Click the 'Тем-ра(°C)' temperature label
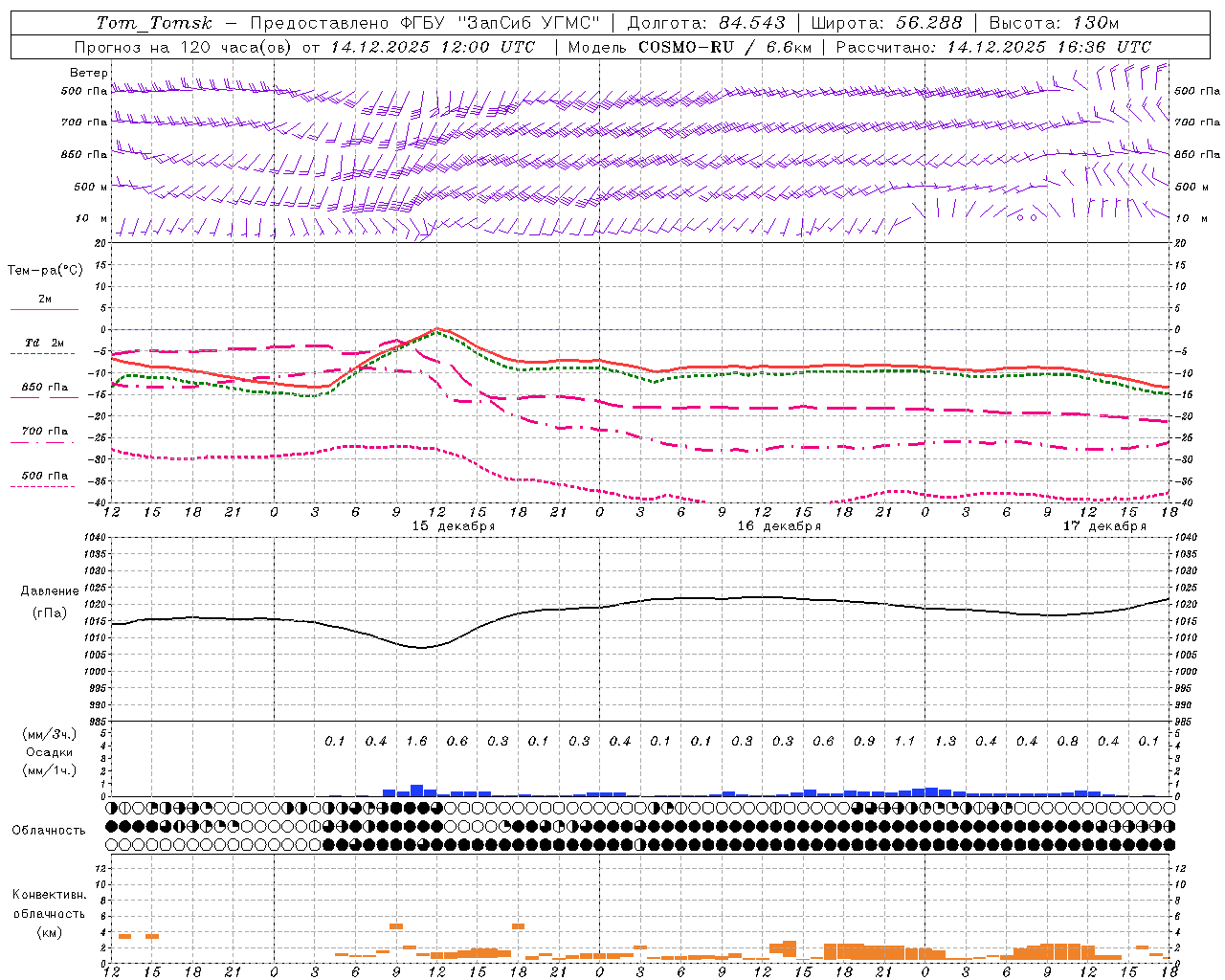1225x980 pixels. coord(45,271)
